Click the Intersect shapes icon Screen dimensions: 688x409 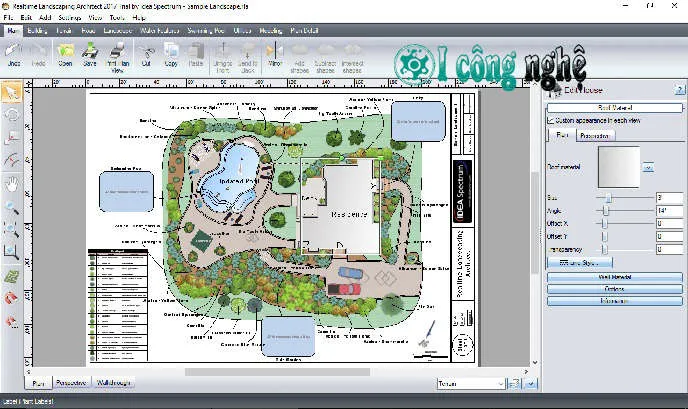pyautogui.click(x=352, y=57)
